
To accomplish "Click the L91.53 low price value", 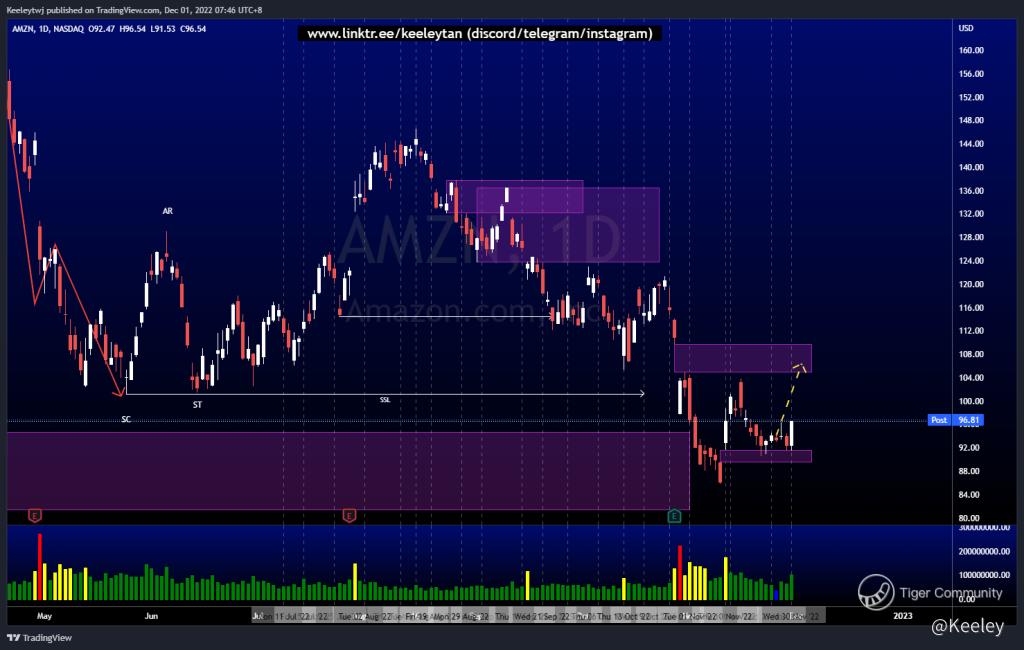I will tap(163, 29).
